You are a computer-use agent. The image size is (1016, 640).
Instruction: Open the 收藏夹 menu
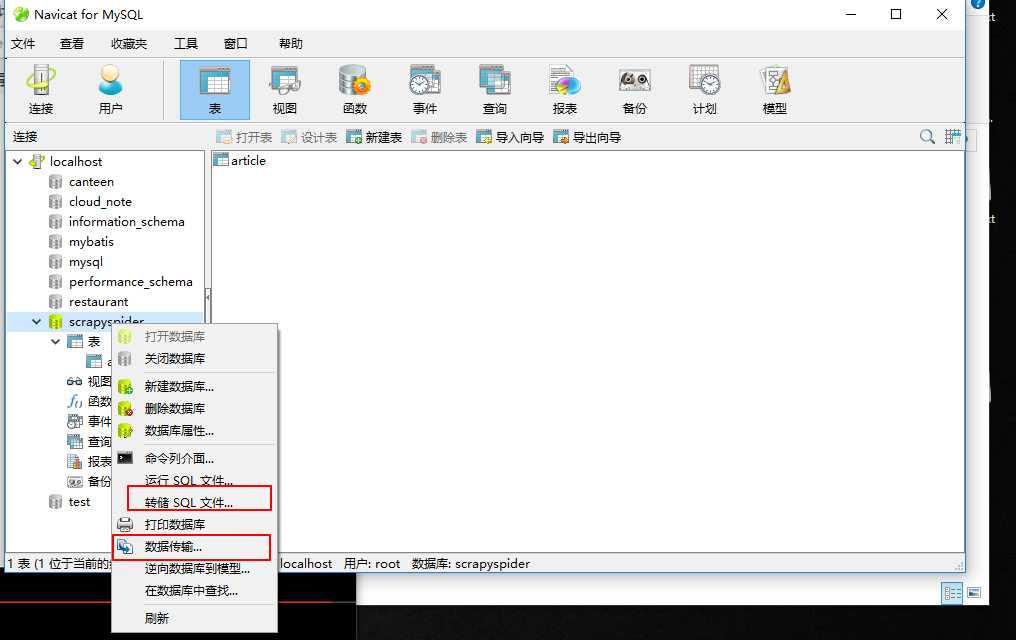(128, 43)
